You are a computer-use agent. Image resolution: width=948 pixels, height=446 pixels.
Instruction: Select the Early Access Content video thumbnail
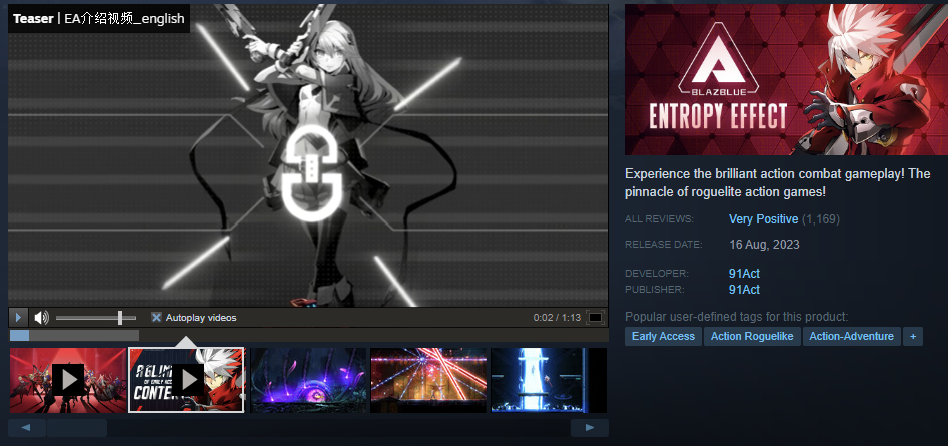[x=186, y=380]
